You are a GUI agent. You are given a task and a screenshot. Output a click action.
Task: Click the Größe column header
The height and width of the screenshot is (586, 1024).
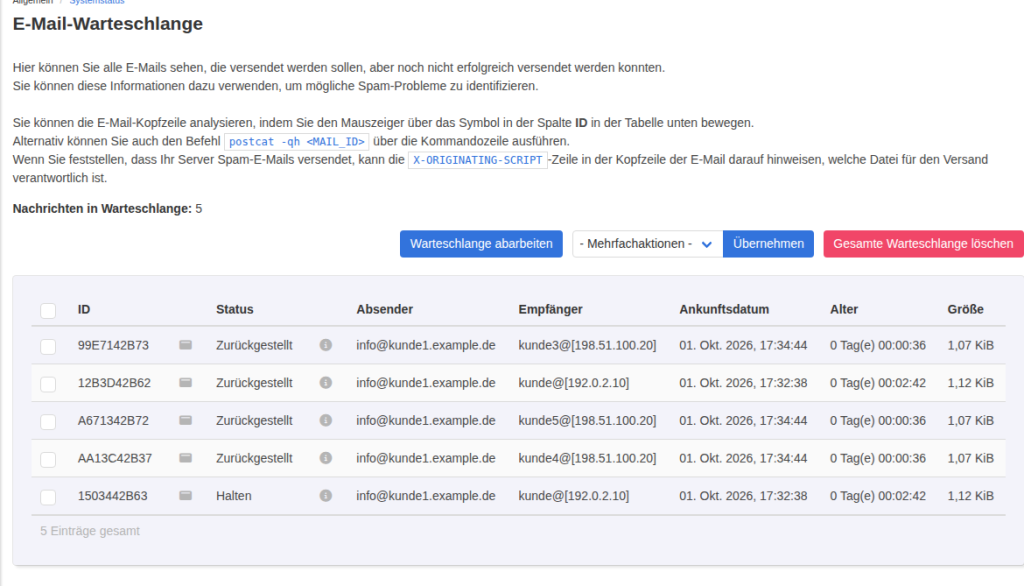tap(965, 309)
